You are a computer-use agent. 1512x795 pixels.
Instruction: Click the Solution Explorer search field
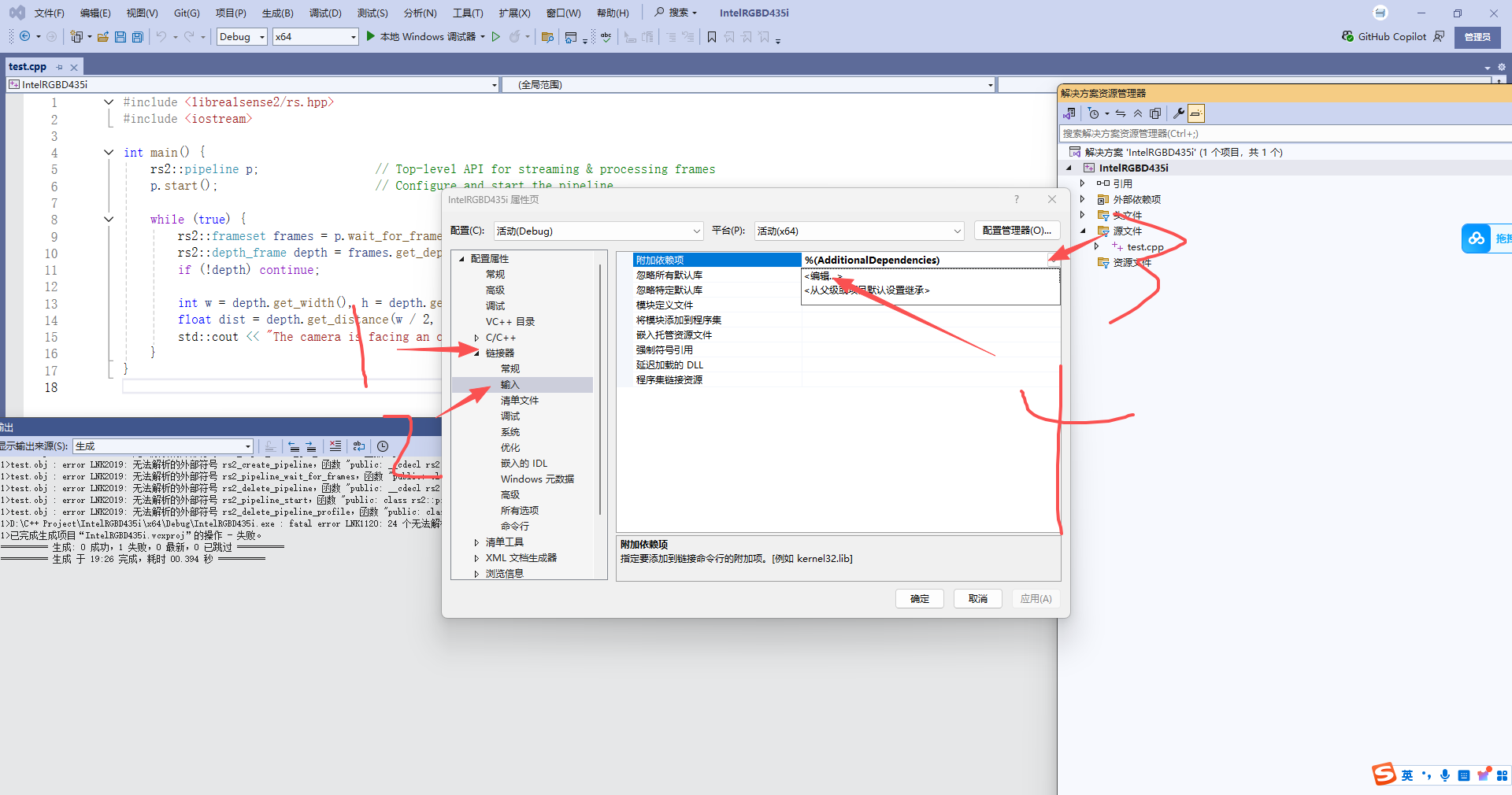(1285, 134)
